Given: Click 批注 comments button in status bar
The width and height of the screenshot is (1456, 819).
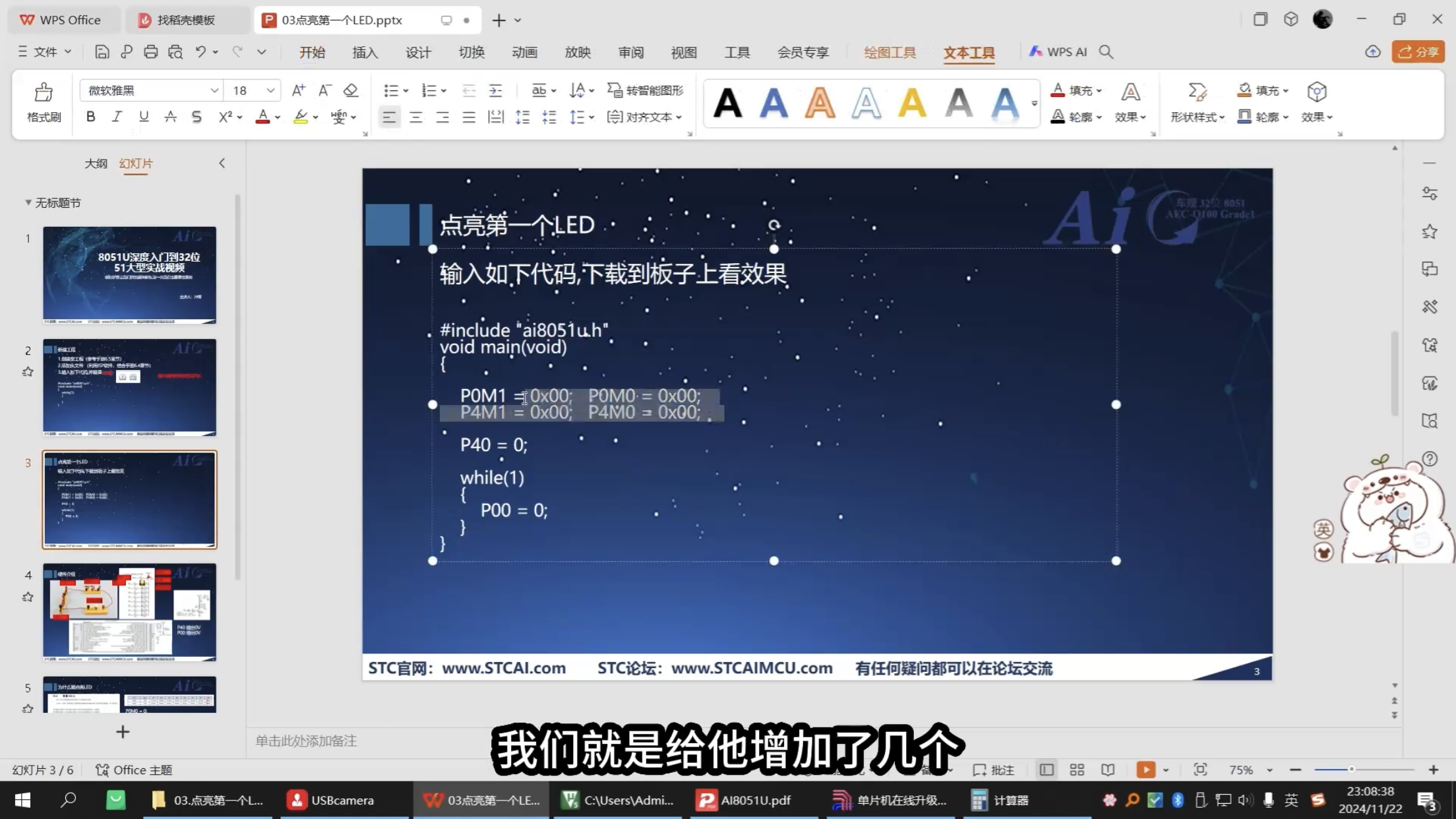Looking at the screenshot, I should (x=994, y=770).
